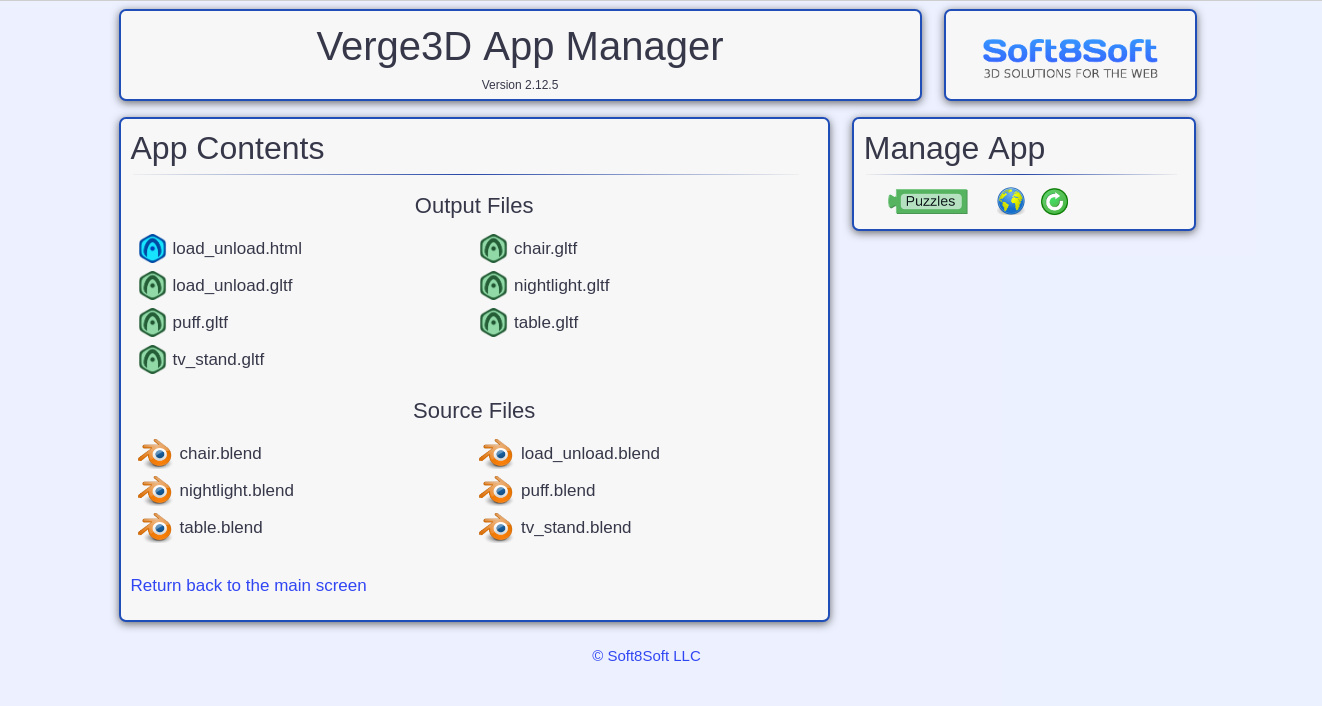Open tv_stand.blend source file
1322x706 pixels.
[576, 527]
